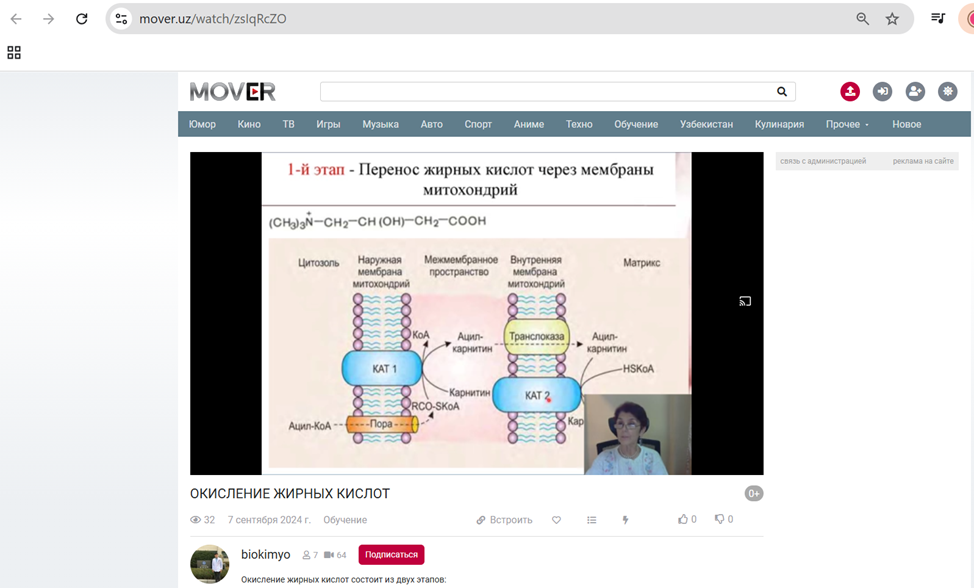Click the lightning bolt icon
The width and height of the screenshot is (974, 588).
626,520
